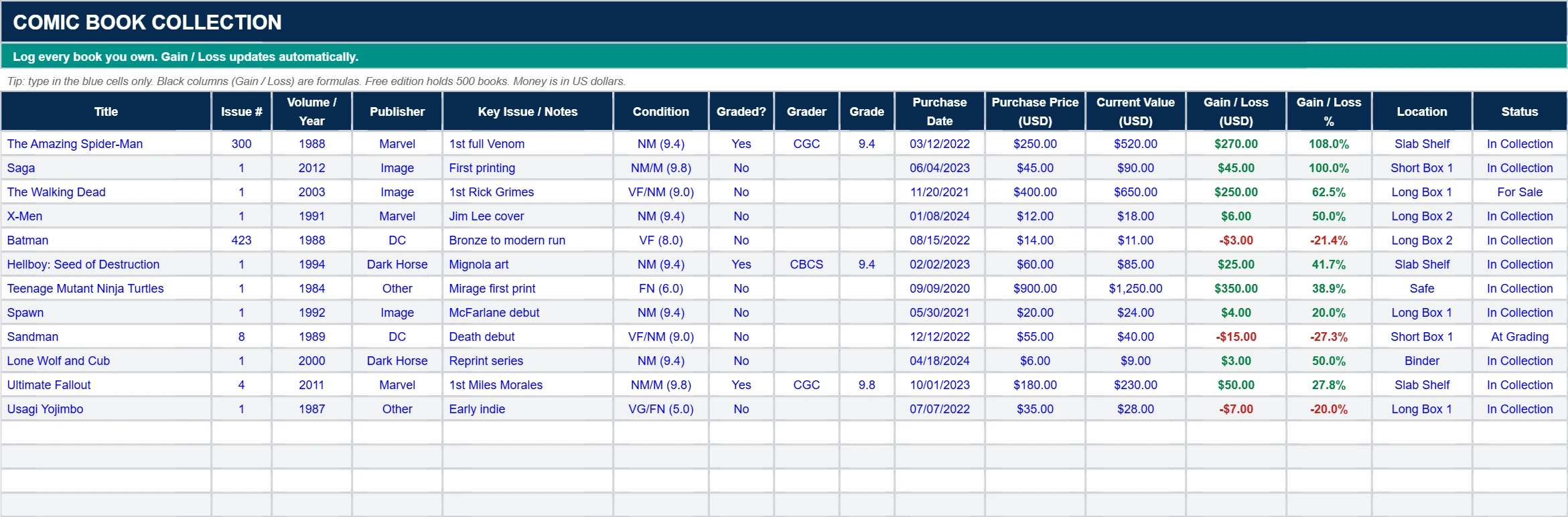
Task: Click the "-$15.00" loss cell
Action: [1236, 337]
